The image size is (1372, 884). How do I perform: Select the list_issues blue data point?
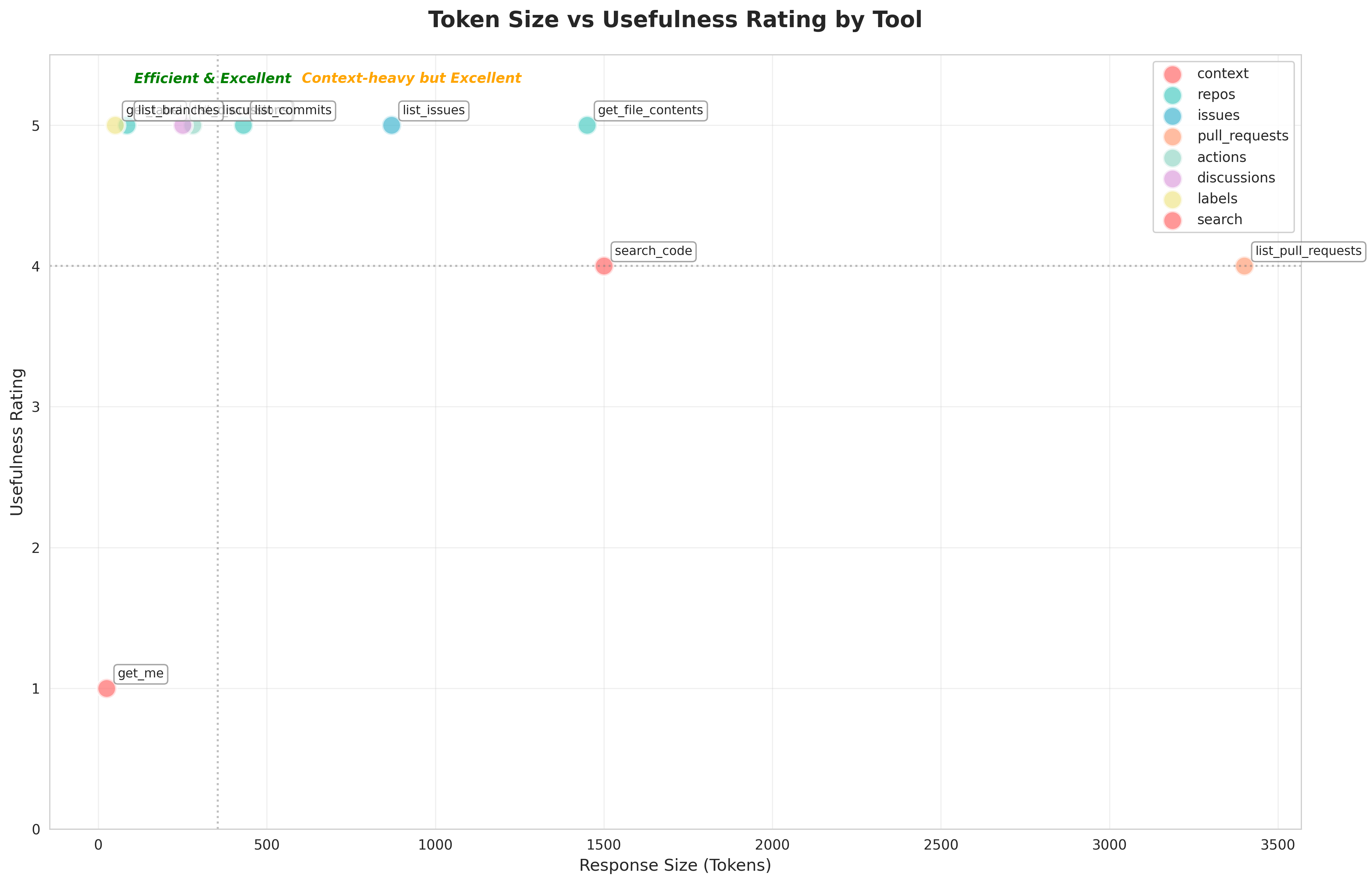pyautogui.click(x=391, y=125)
